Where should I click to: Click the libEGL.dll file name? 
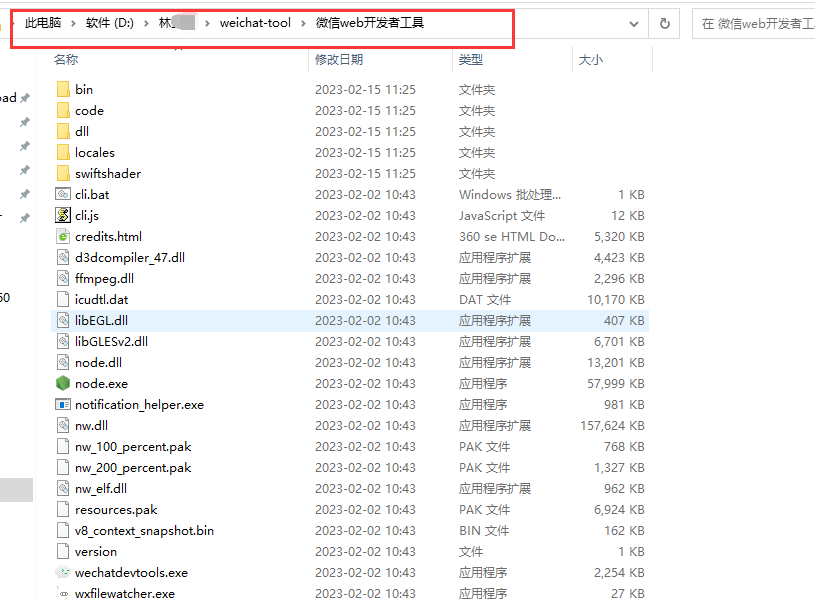pyautogui.click(x=101, y=321)
